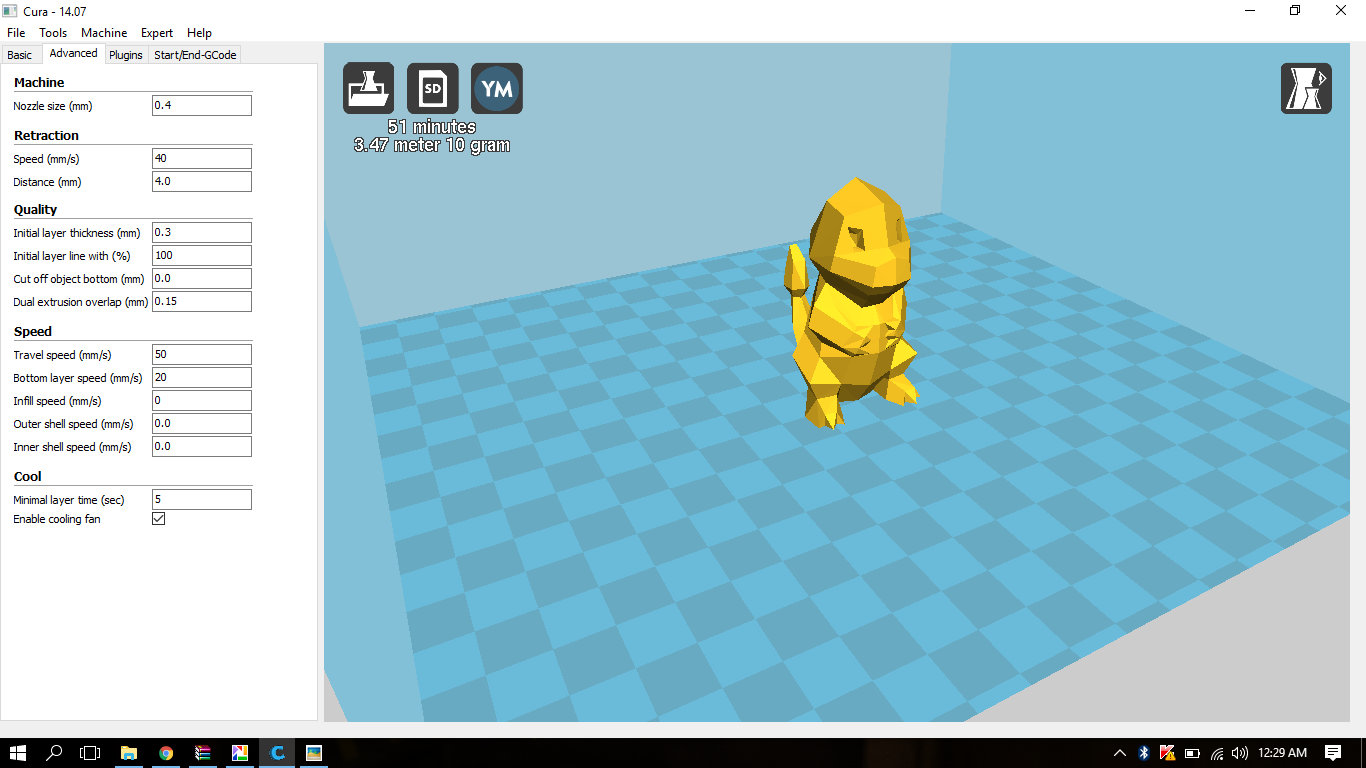This screenshot has width=1366, height=768.
Task: Click the Retraction Distance input field
Action: pyautogui.click(x=201, y=181)
